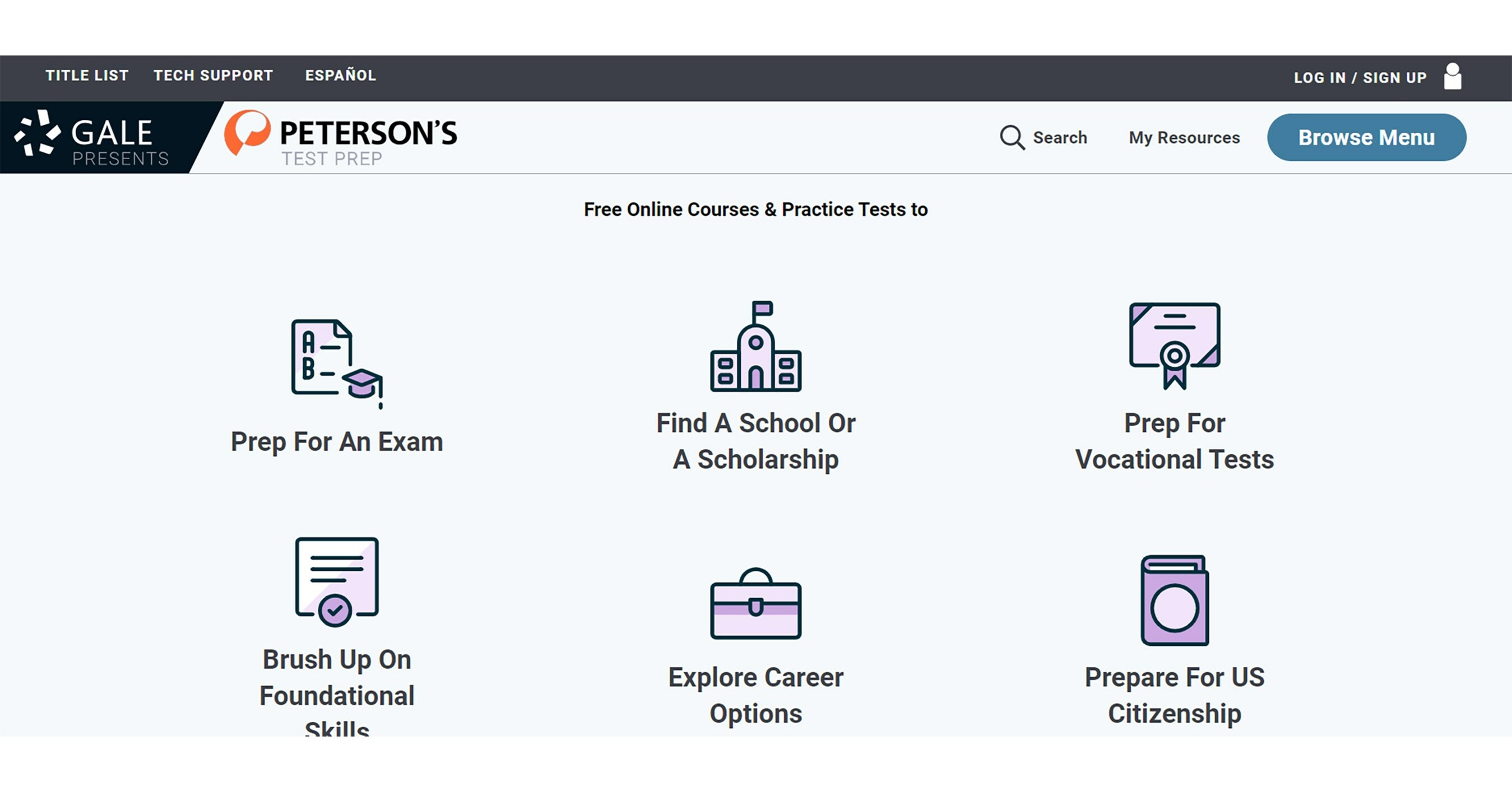Go to Tech Support

point(213,75)
